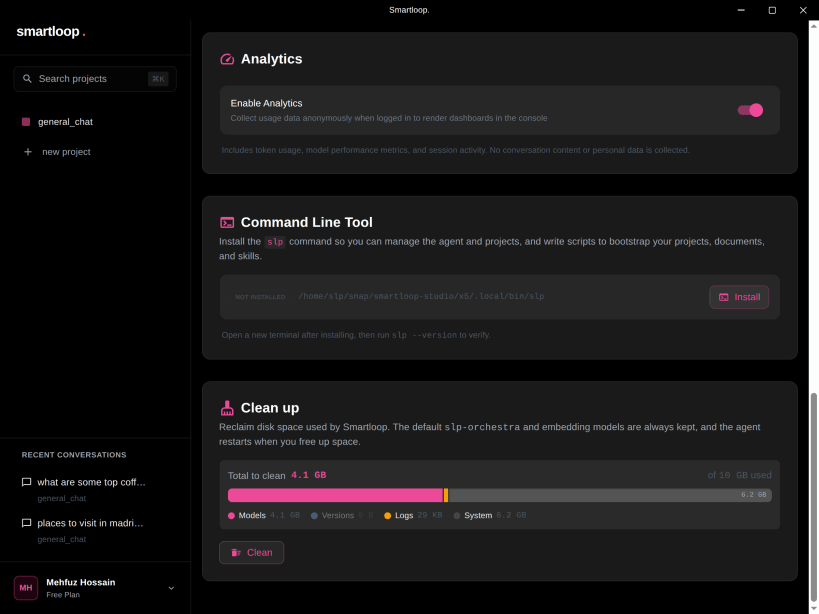Click the System legend dot
The height and width of the screenshot is (614, 819).
click(x=457, y=516)
